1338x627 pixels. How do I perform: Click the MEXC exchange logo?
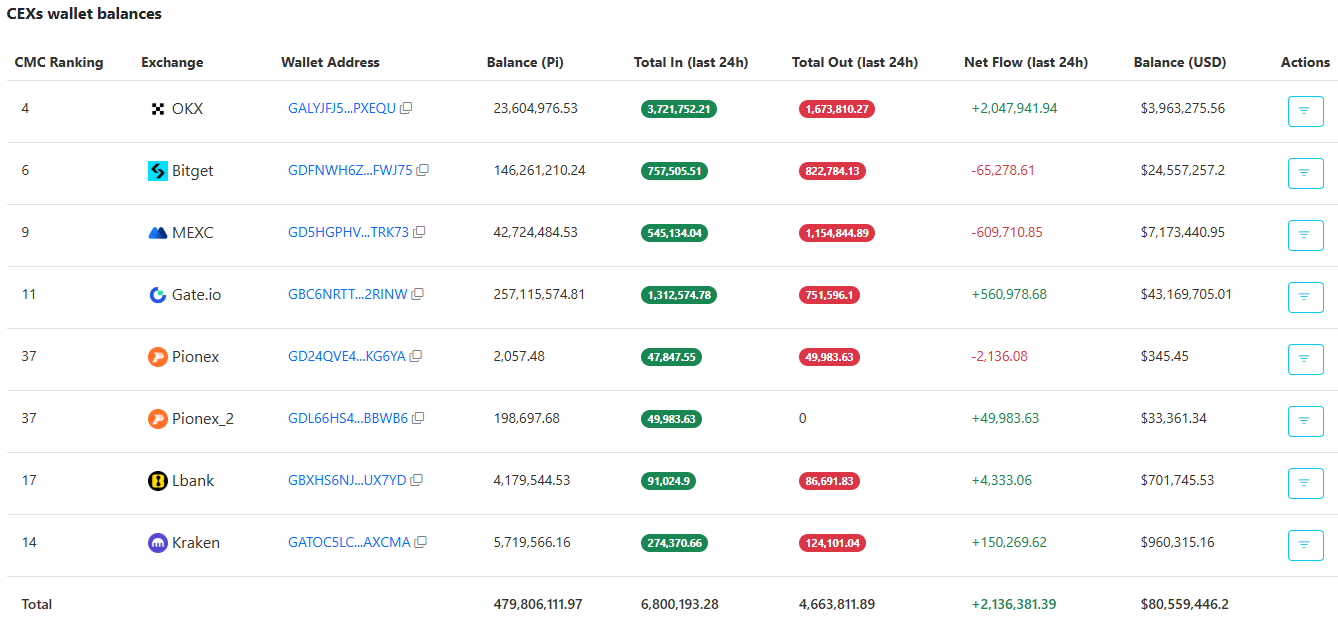[x=156, y=232]
